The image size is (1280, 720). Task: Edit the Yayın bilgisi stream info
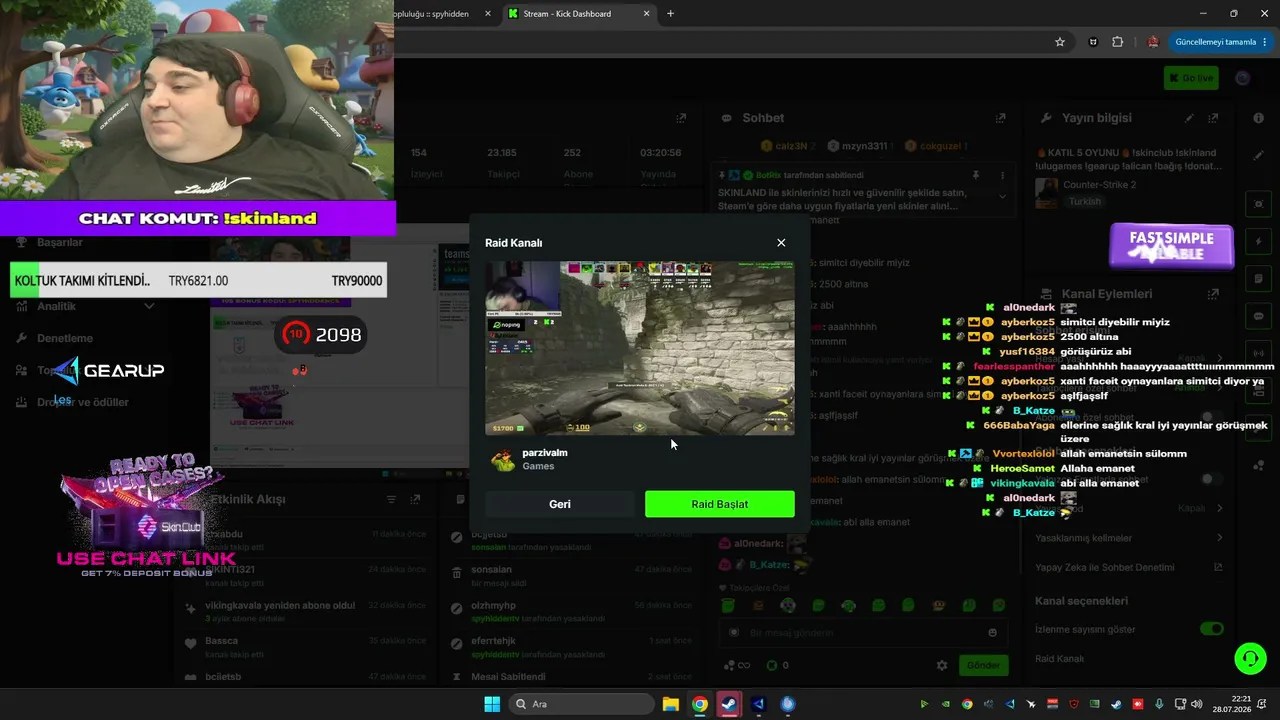[x=1190, y=118]
